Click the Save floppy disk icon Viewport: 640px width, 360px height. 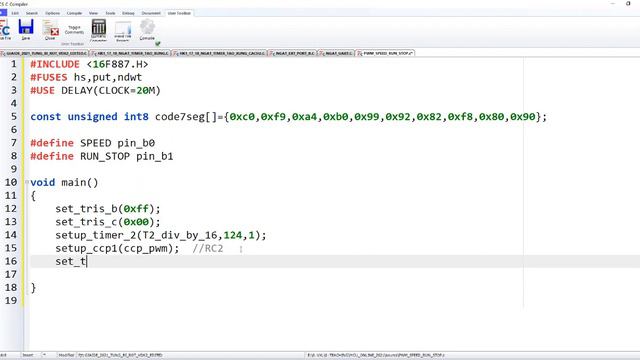click(x=26, y=29)
